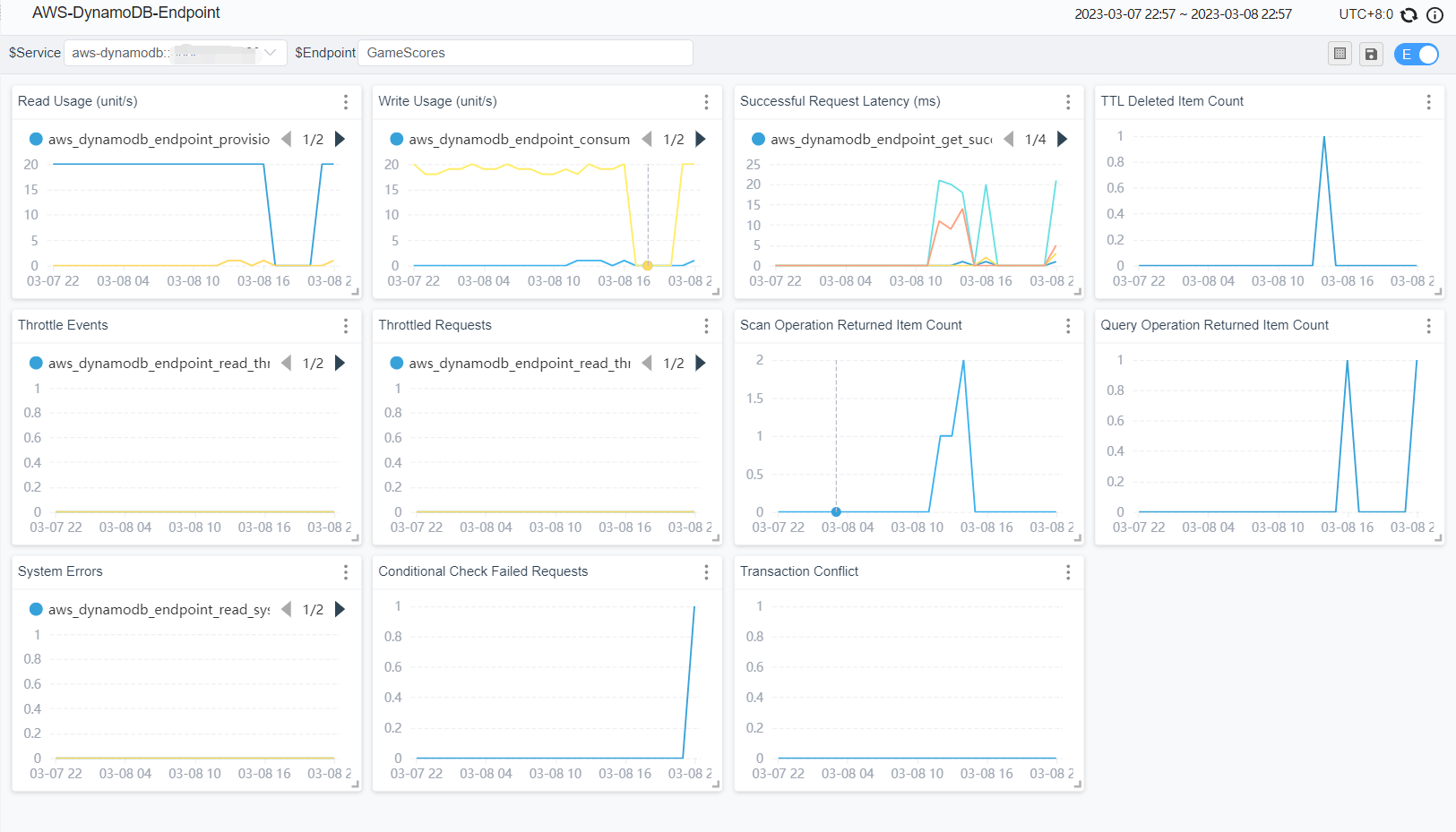
Task: Toggle the Successful Request Latency legend item
Action: coord(880,140)
